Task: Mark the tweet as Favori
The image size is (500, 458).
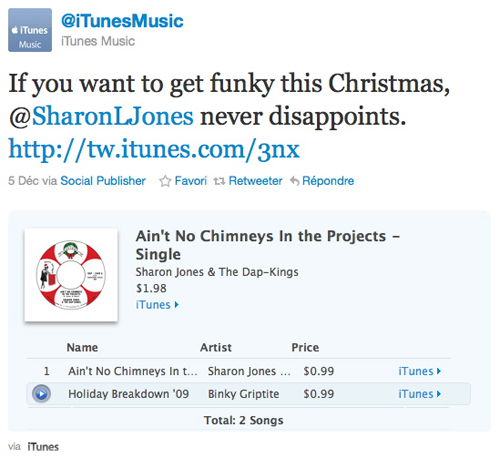Action: click(x=191, y=181)
